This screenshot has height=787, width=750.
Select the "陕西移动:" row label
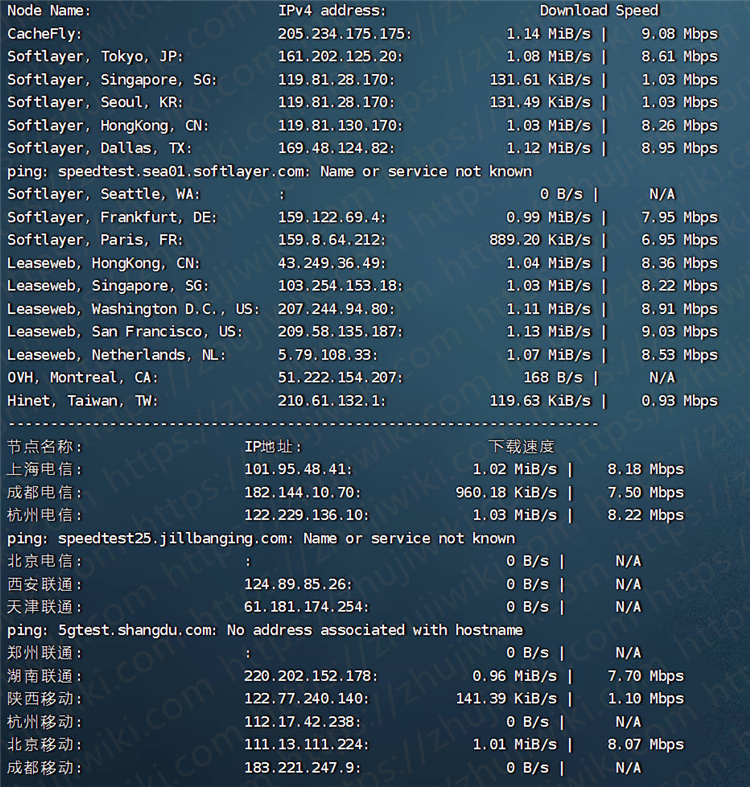(x=45, y=699)
